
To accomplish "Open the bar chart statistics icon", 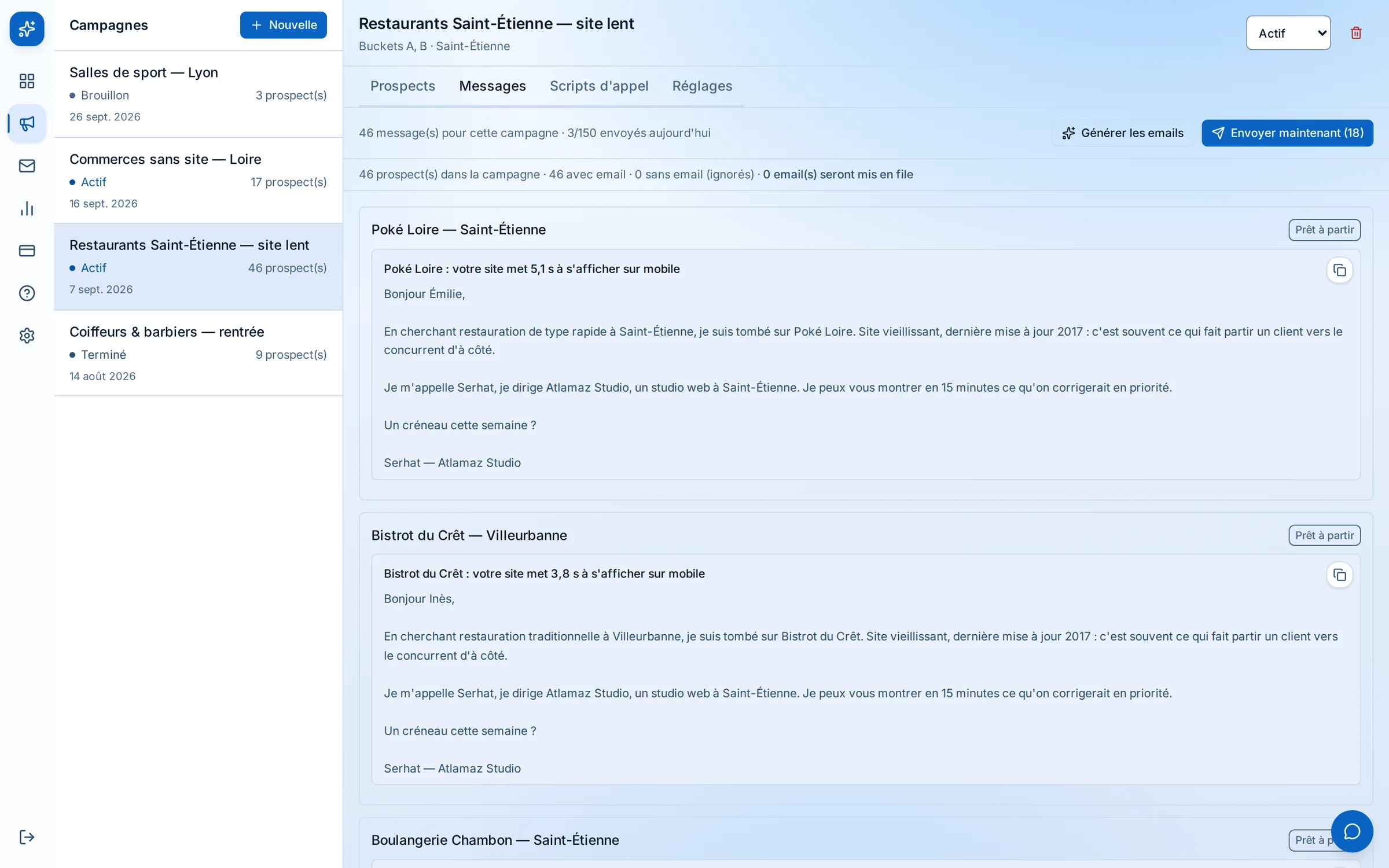I will pos(27,208).
